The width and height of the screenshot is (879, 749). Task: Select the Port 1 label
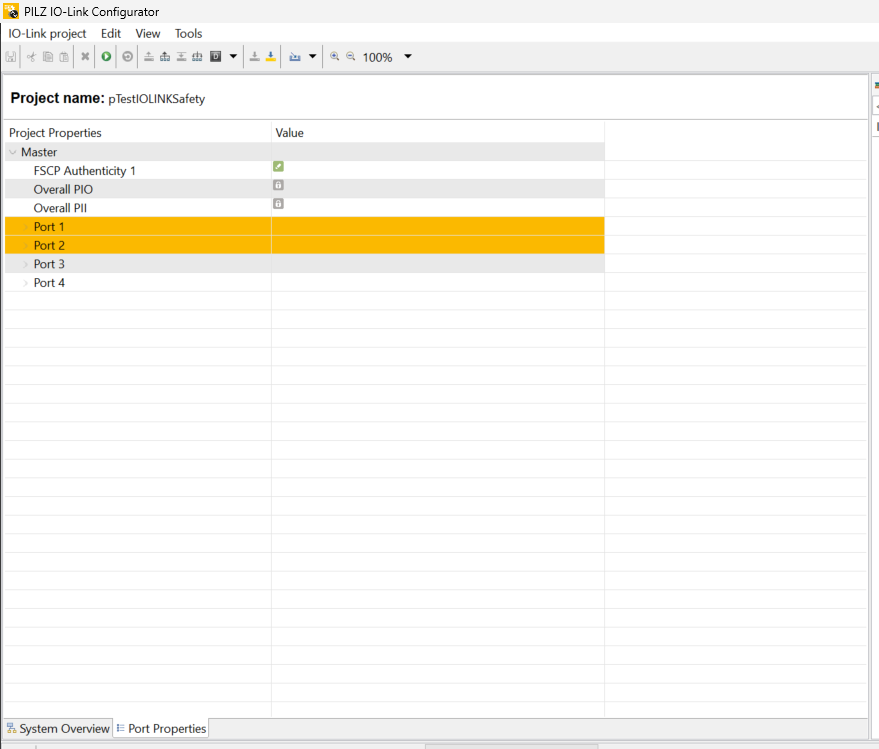49,226
